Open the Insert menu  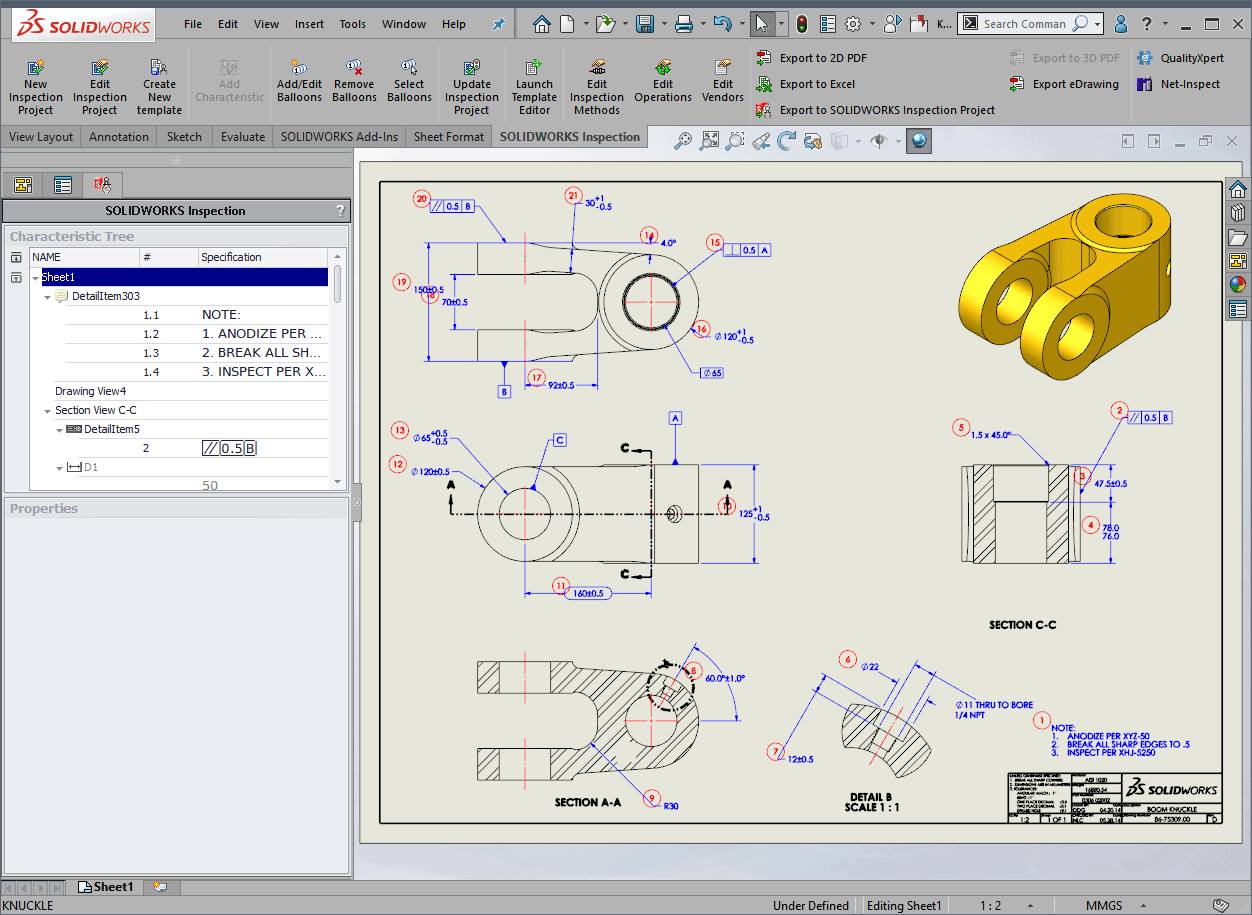(309, 24)
